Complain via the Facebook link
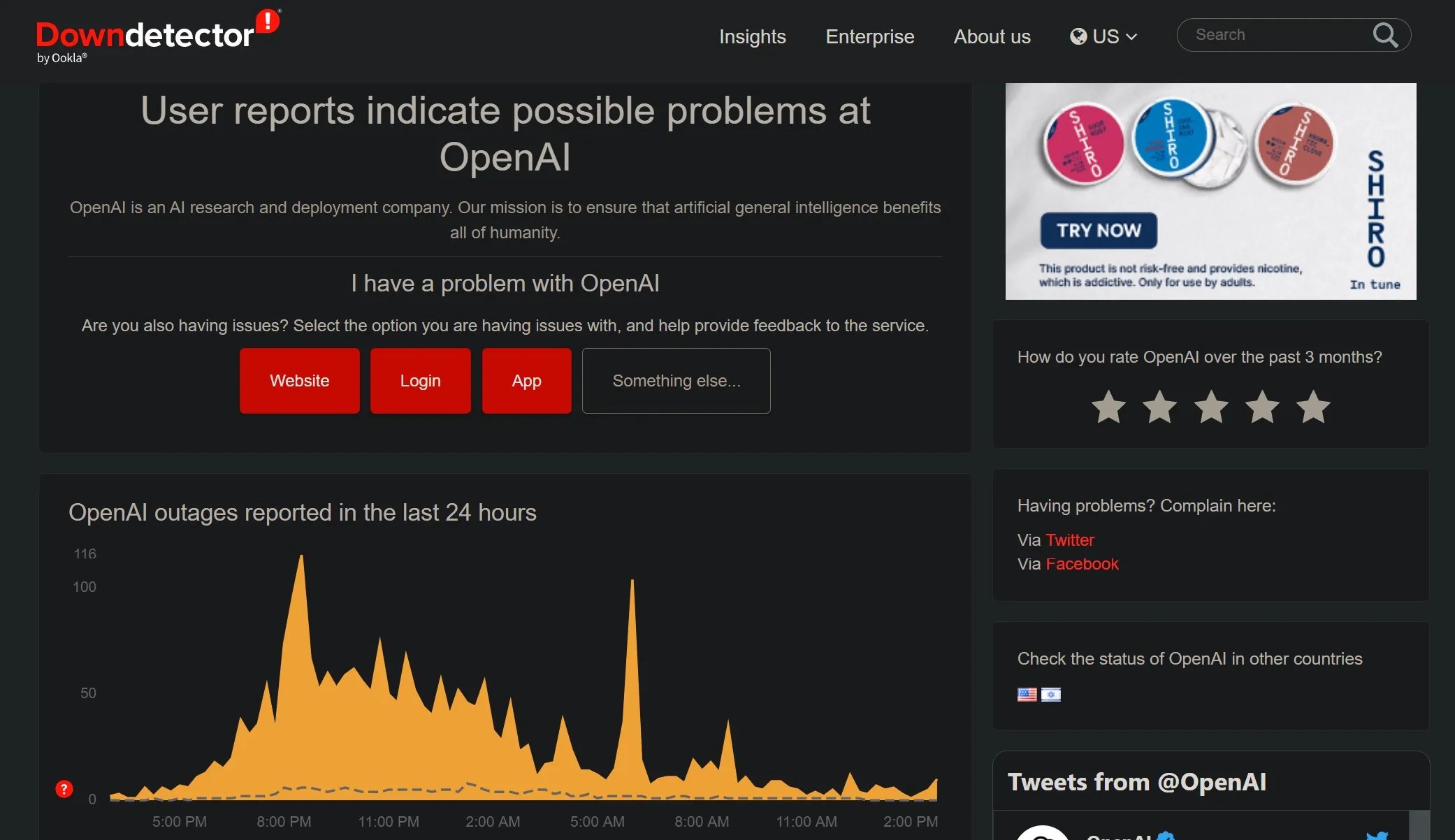The width and height of the screenshot is (1455, 840). 1082,564
